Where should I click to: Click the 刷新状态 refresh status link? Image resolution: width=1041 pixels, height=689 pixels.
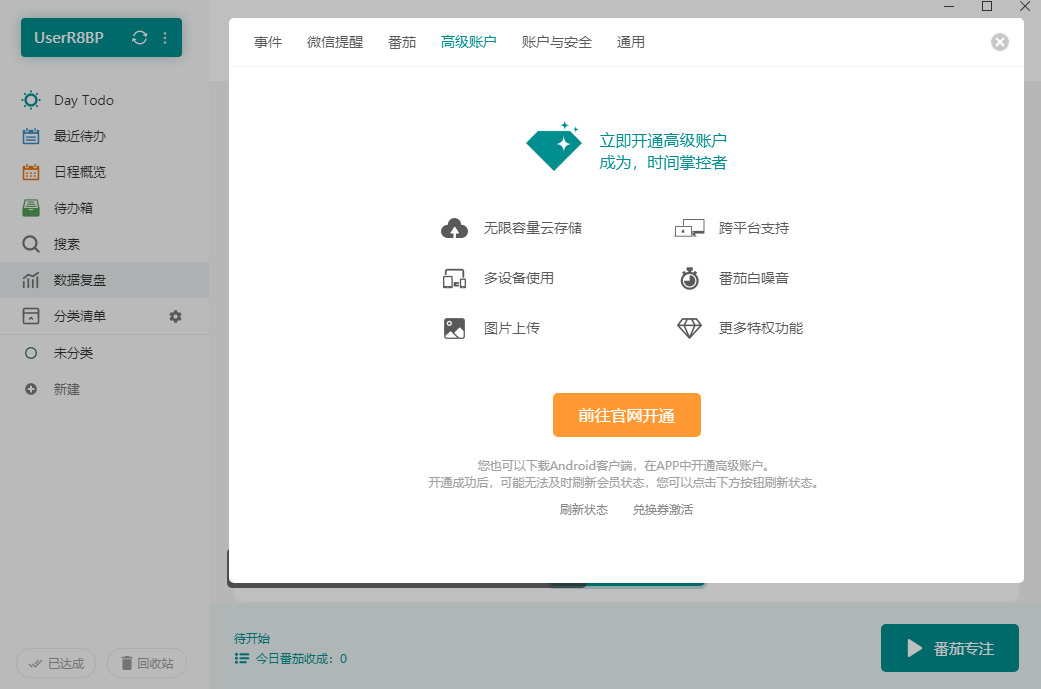pyautogui.click(x=584, y=509)
